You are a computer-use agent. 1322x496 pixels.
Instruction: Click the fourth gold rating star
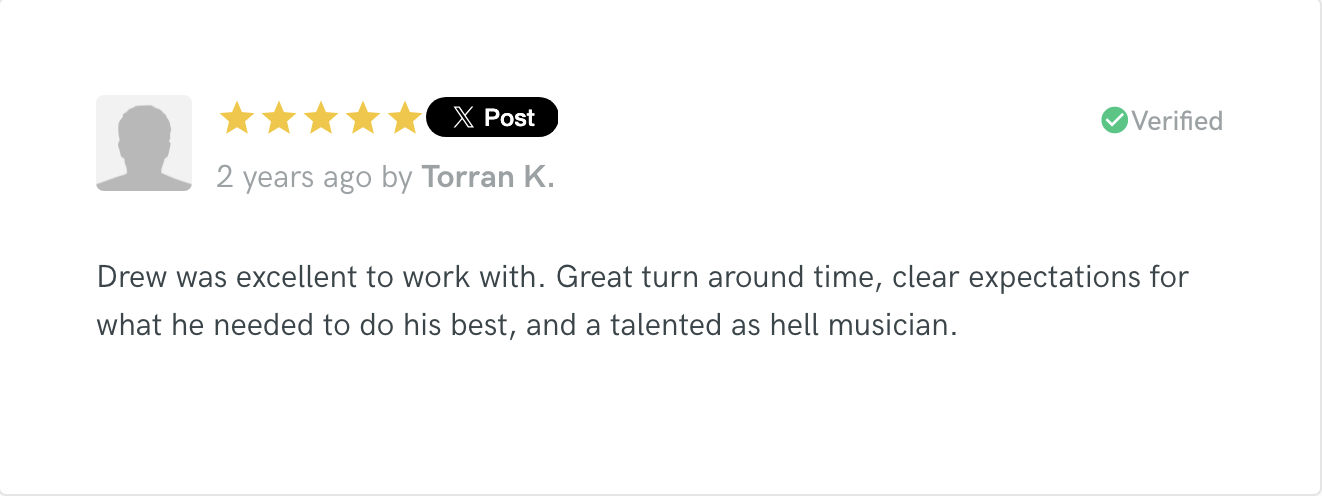363,118
